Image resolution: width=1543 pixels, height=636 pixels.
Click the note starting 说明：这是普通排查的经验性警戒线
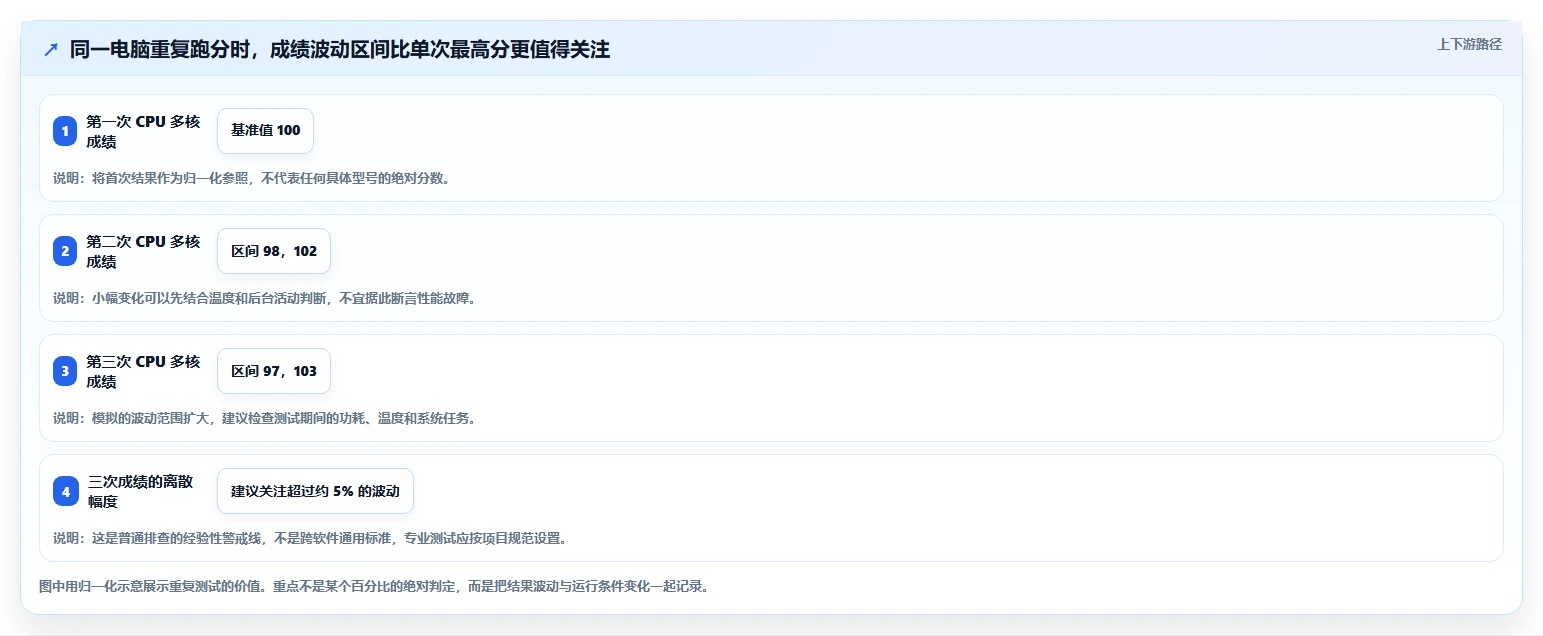click(x=310, y=538)
